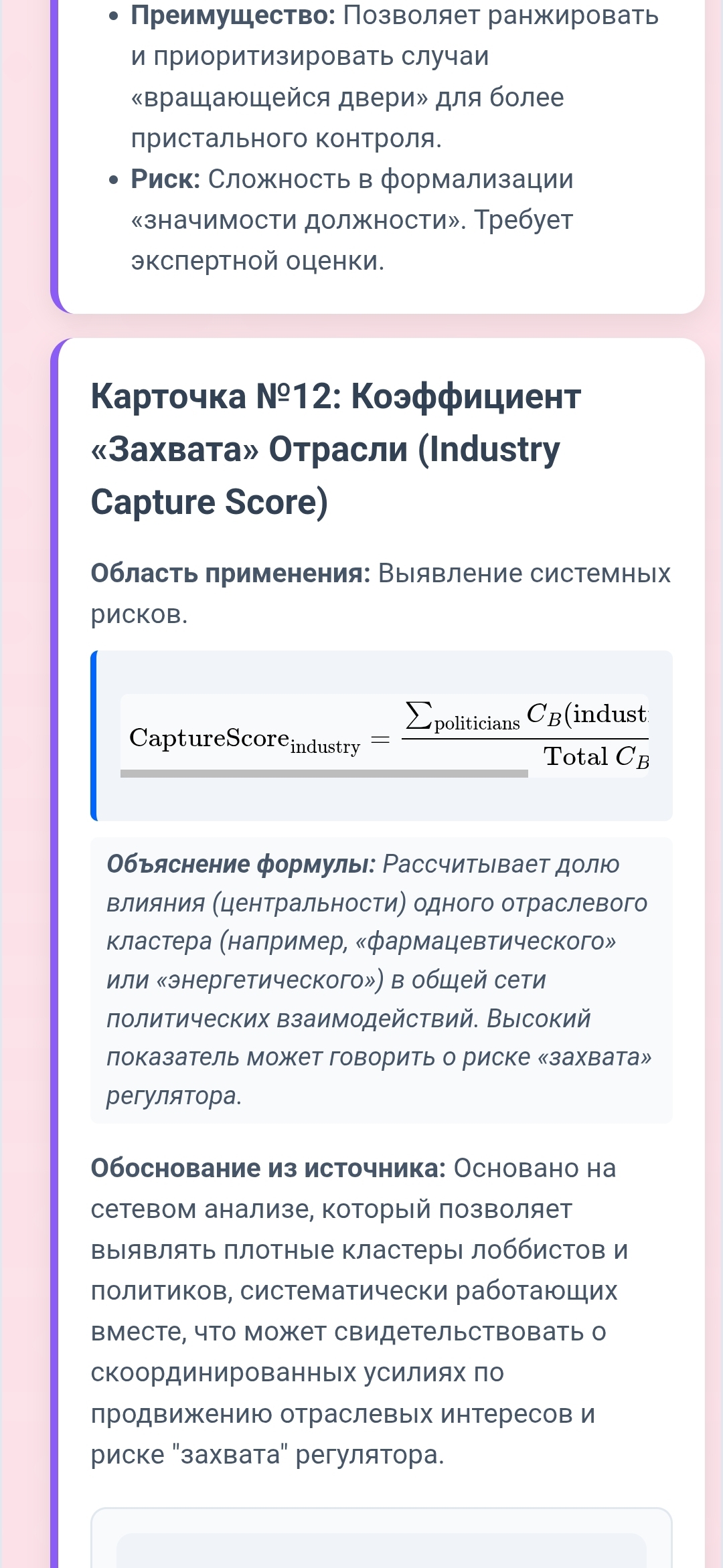Click the «C_B(indust» numerator term
The image size is (723, 1568).
(586, 714)
